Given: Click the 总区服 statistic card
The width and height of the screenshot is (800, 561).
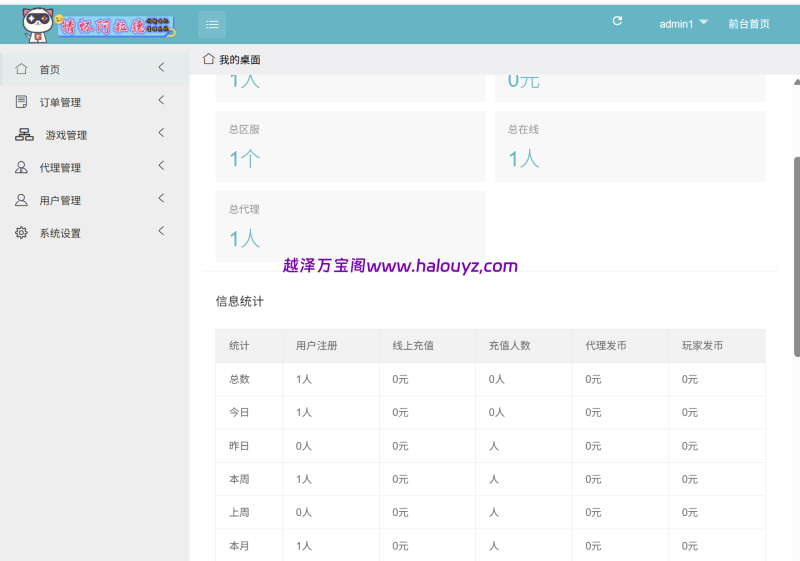Looking at the screenshot, I should pyautogui.click(x=351, y=146).
